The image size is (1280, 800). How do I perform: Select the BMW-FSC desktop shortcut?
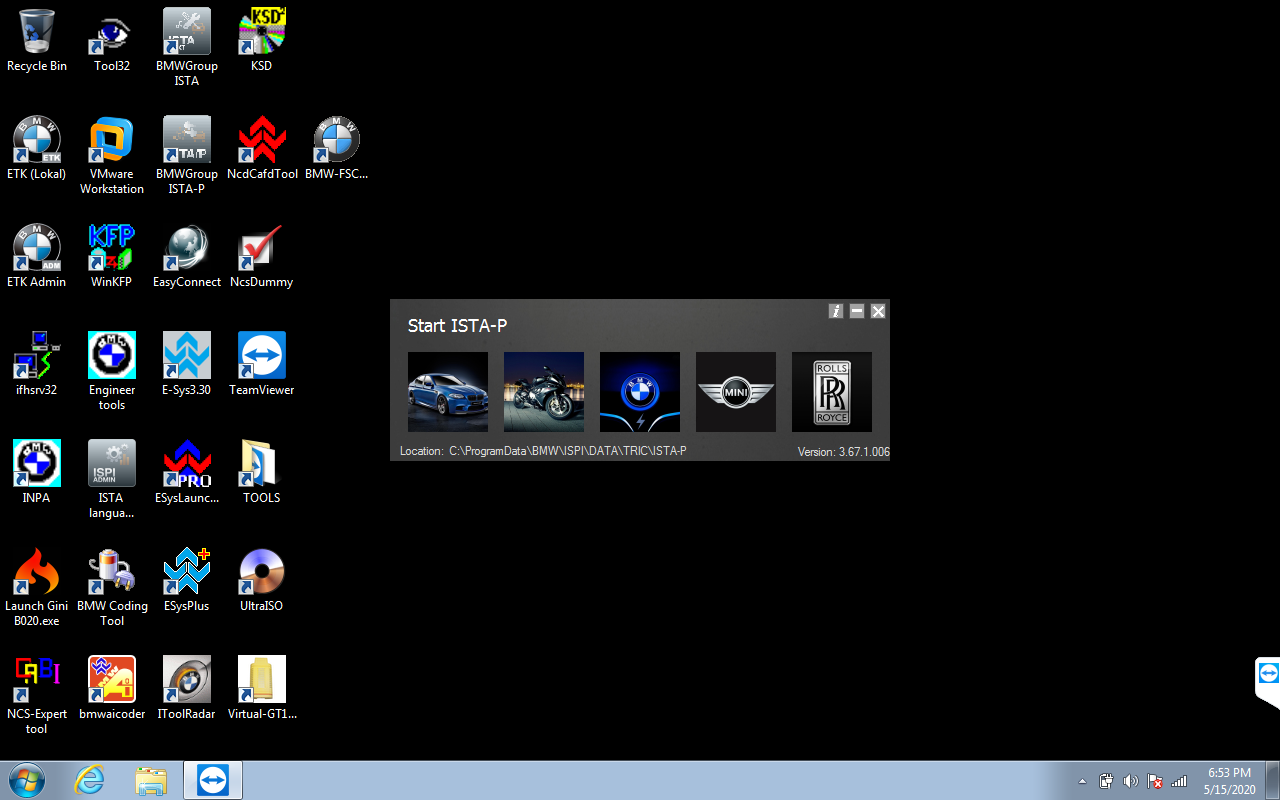(x=337, y=148)
